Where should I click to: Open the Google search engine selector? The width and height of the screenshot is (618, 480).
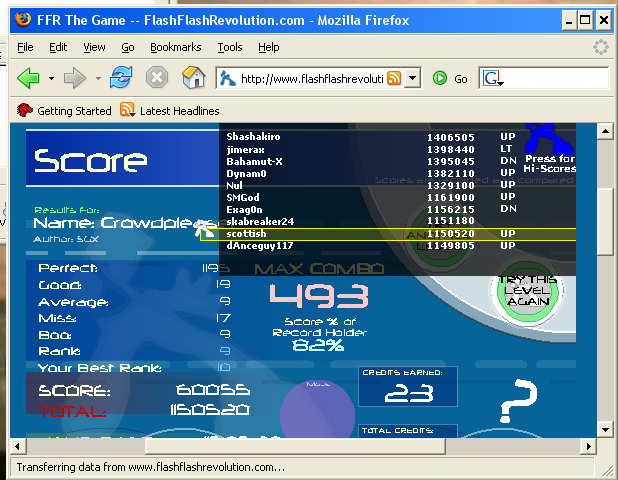(x=493, y=78)
